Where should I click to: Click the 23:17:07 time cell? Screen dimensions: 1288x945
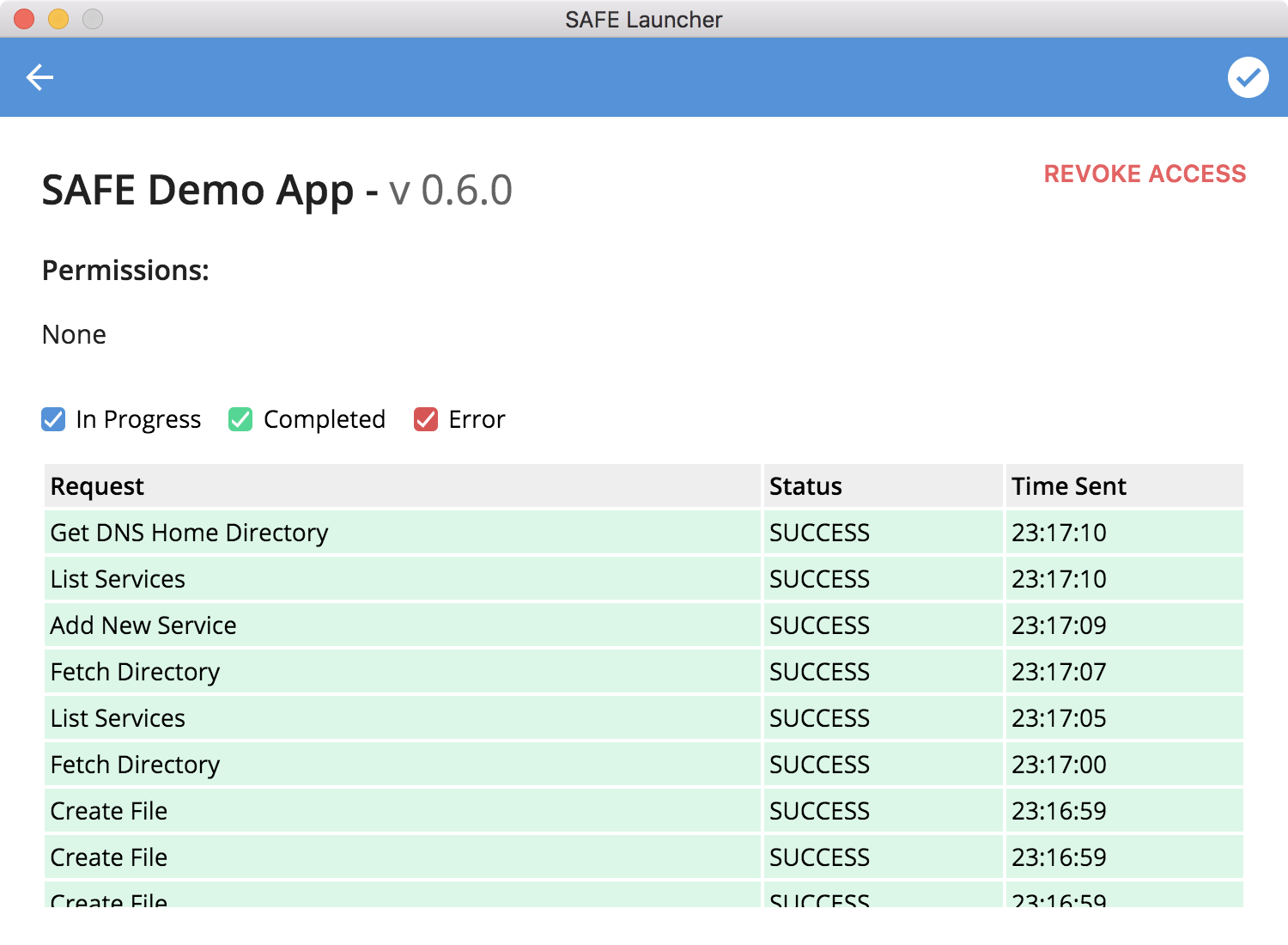pos(1124,672)
